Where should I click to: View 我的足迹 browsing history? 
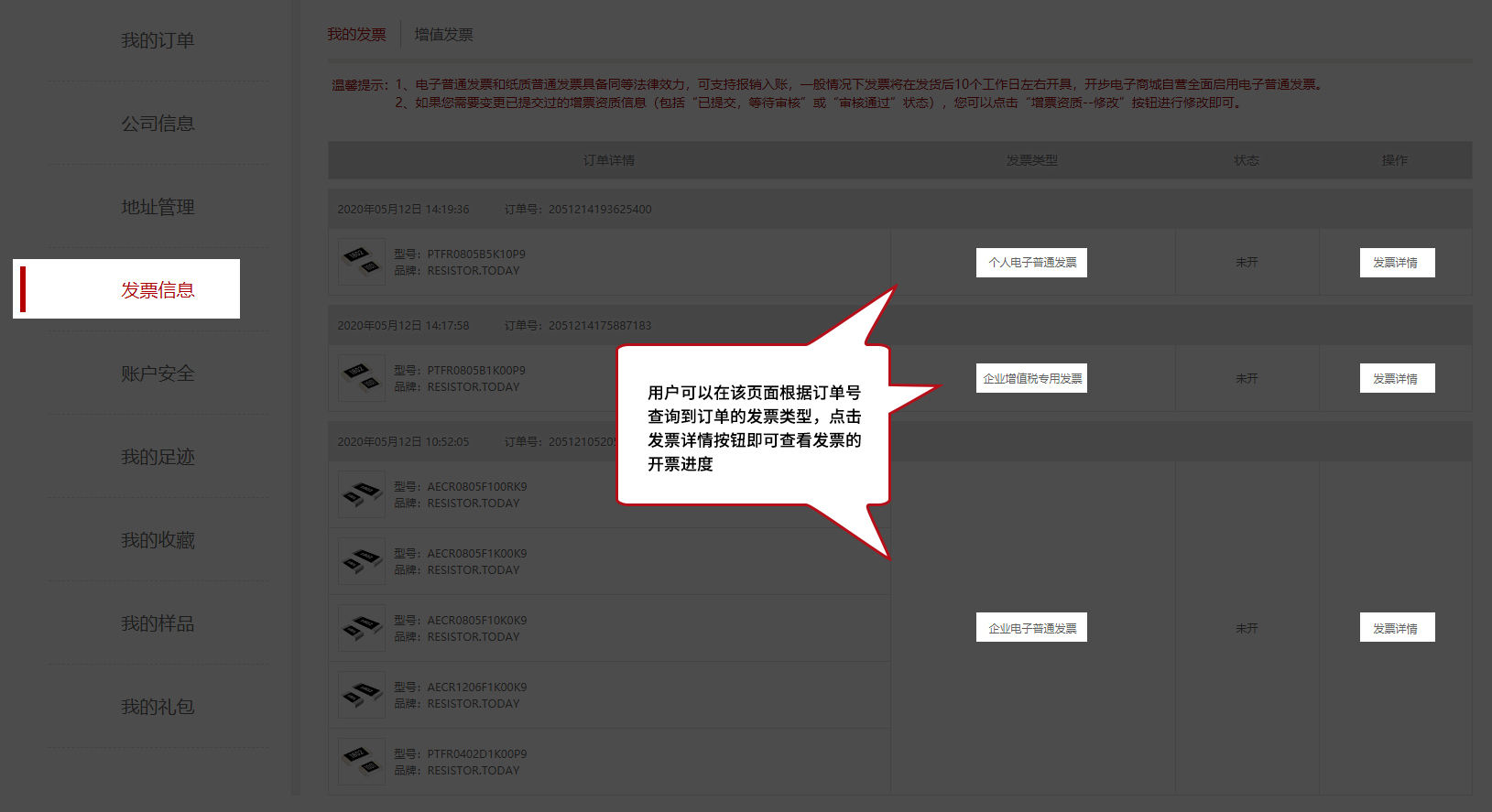pyautogui.click(x=158, y=457)
